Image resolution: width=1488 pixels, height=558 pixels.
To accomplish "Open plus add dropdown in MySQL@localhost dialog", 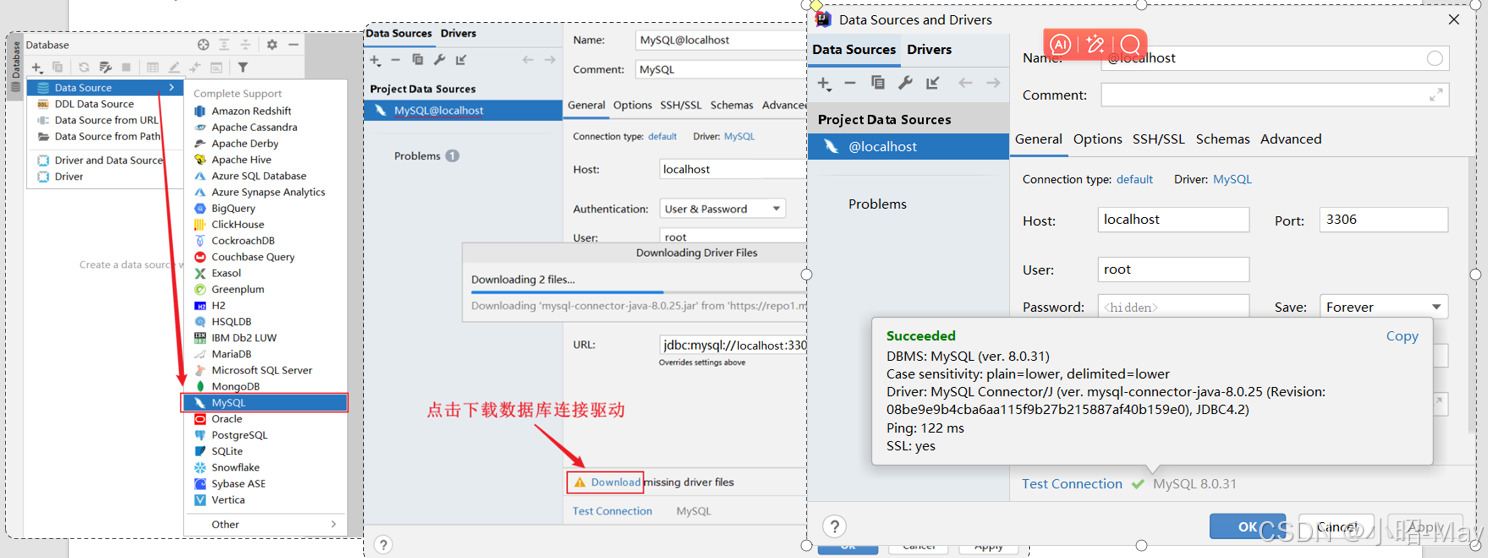I will 376,60.
